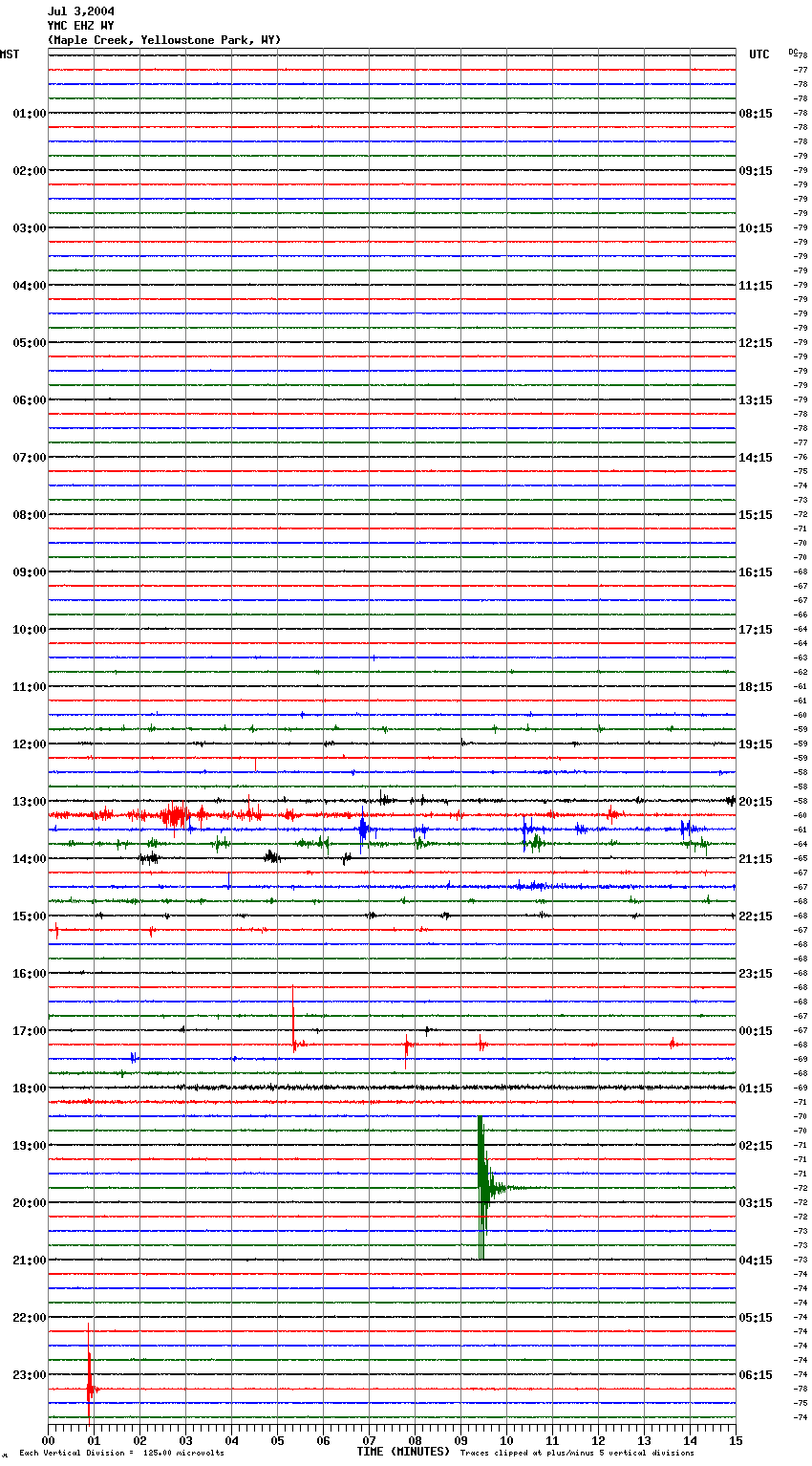Screen dimensions: 812x1466
Task: Select the 09:00 MST time label
Action: (x=30, y=572)
